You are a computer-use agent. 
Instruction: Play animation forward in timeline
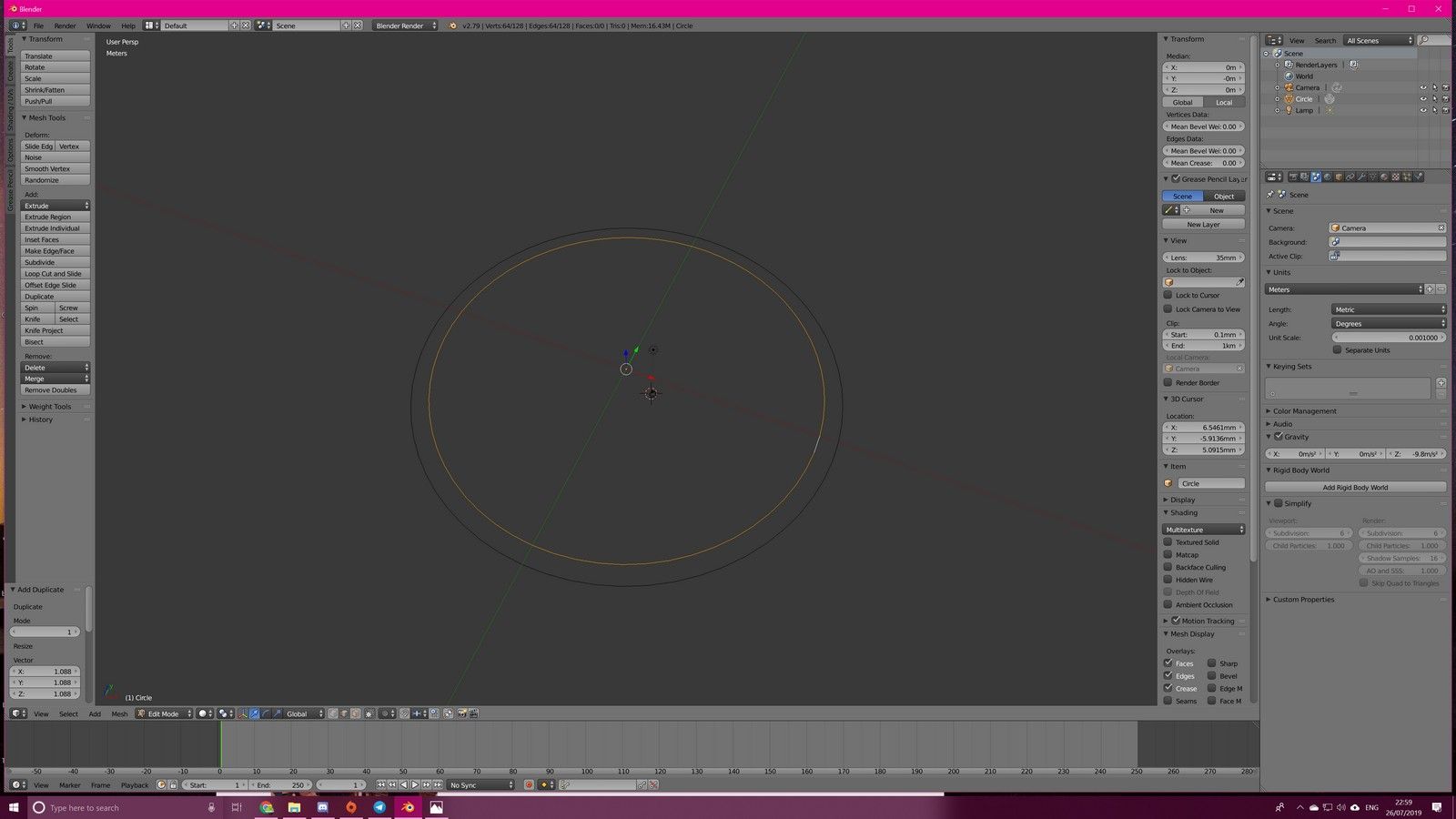[415, 784]
